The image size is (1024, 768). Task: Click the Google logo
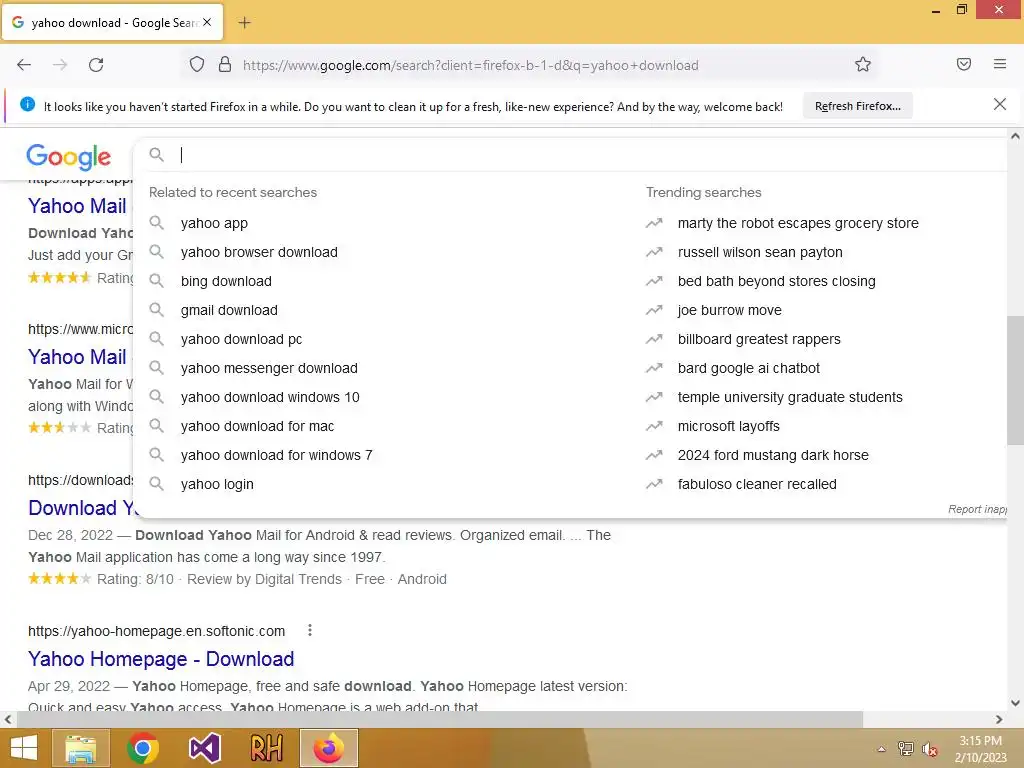click(x=69, y=157)
